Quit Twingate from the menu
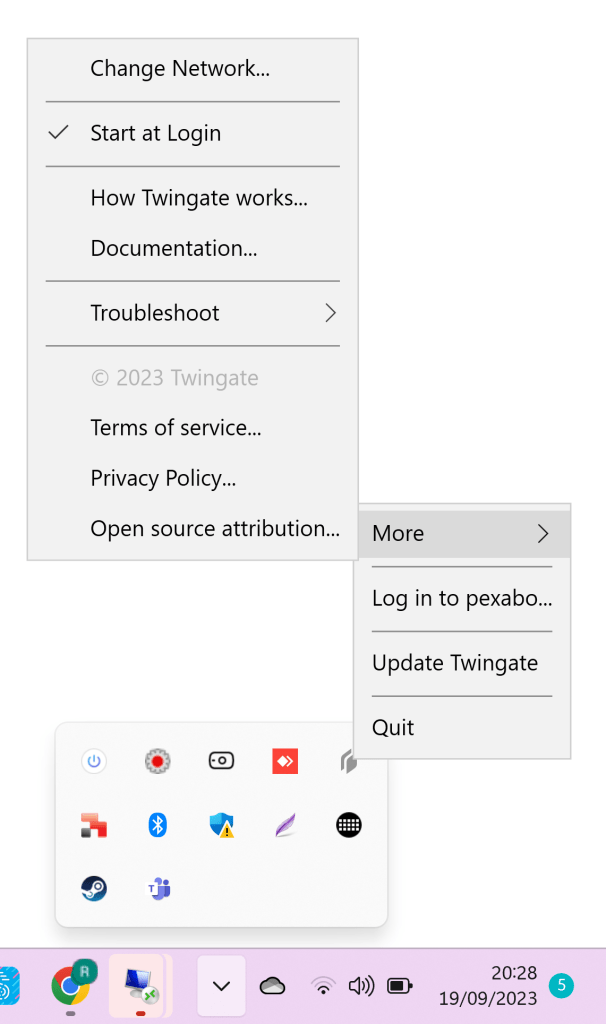606x1024 pixels. [464, 728]
